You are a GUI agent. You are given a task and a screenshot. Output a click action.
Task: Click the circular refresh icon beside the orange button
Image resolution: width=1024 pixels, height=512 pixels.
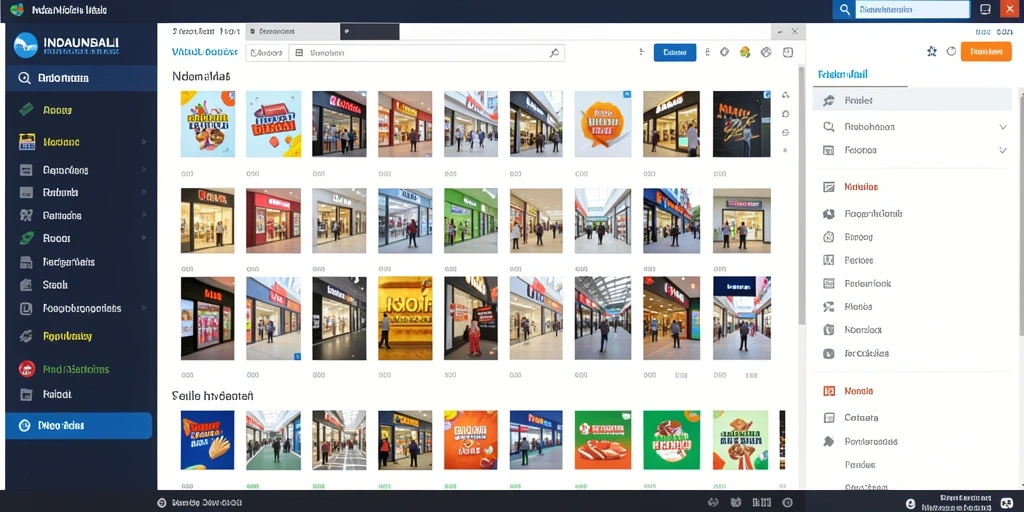point(951,51)
